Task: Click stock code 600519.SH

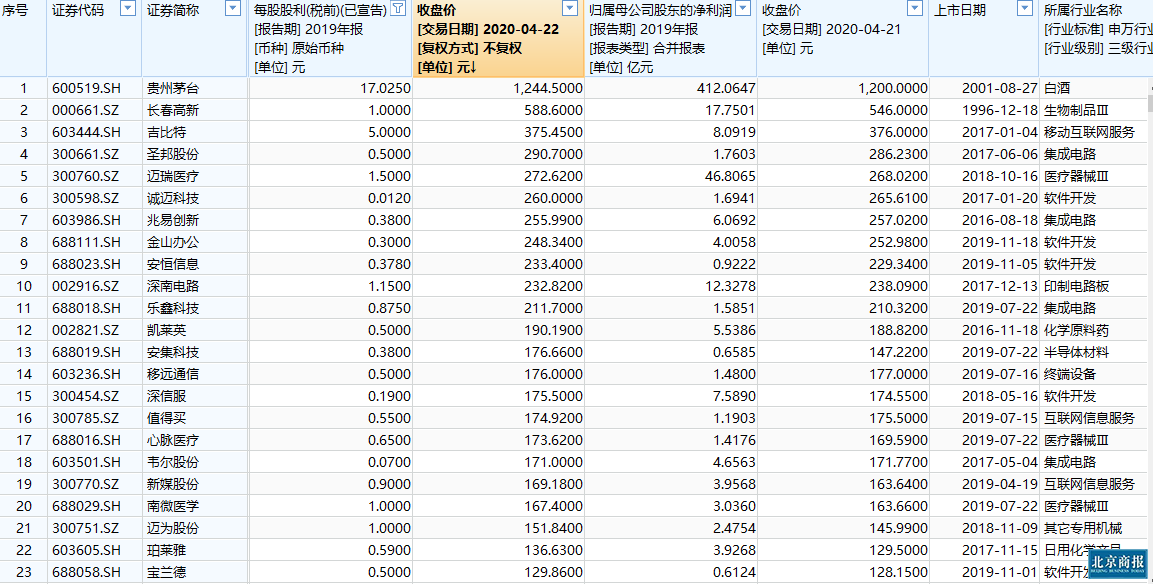Action: pos(86,88)
